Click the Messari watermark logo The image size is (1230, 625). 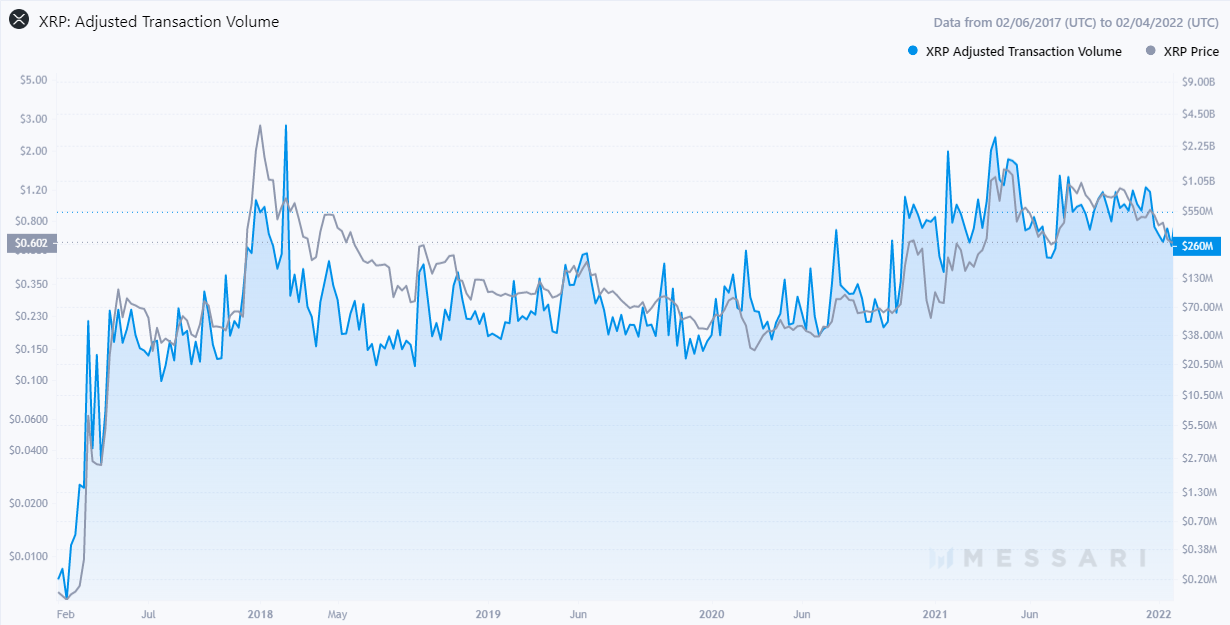[x=1036, y=557]
